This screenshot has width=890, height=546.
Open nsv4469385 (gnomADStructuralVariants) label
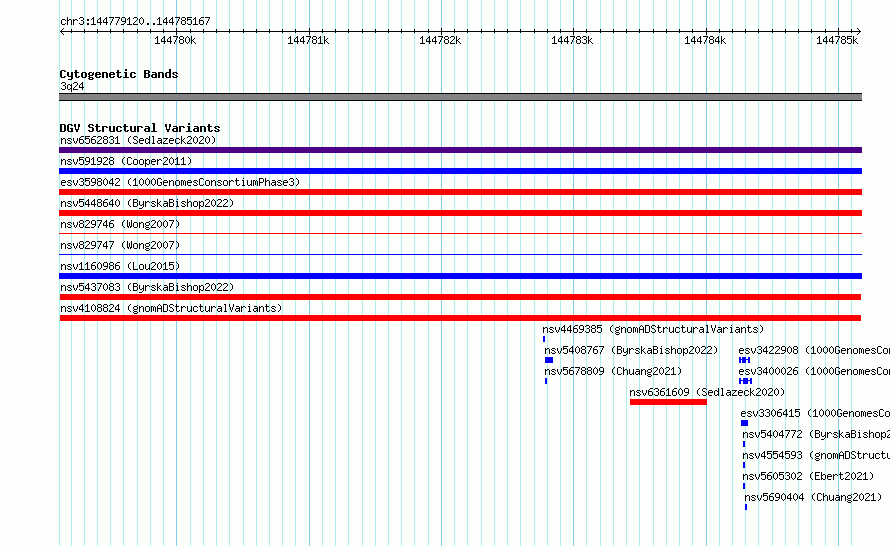[653, 329]
